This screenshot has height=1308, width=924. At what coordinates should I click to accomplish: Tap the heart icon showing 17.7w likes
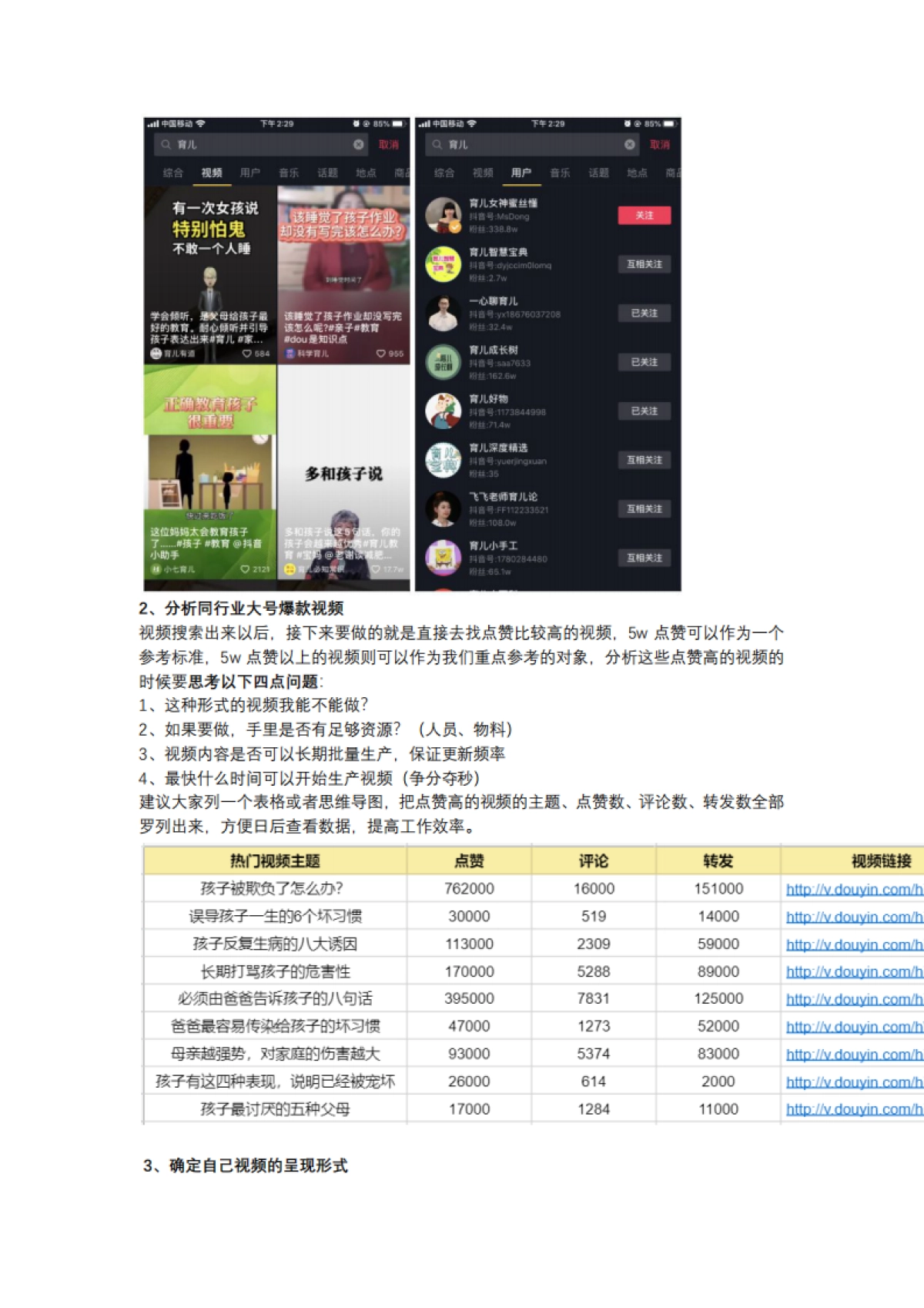(x=376, y=569)
